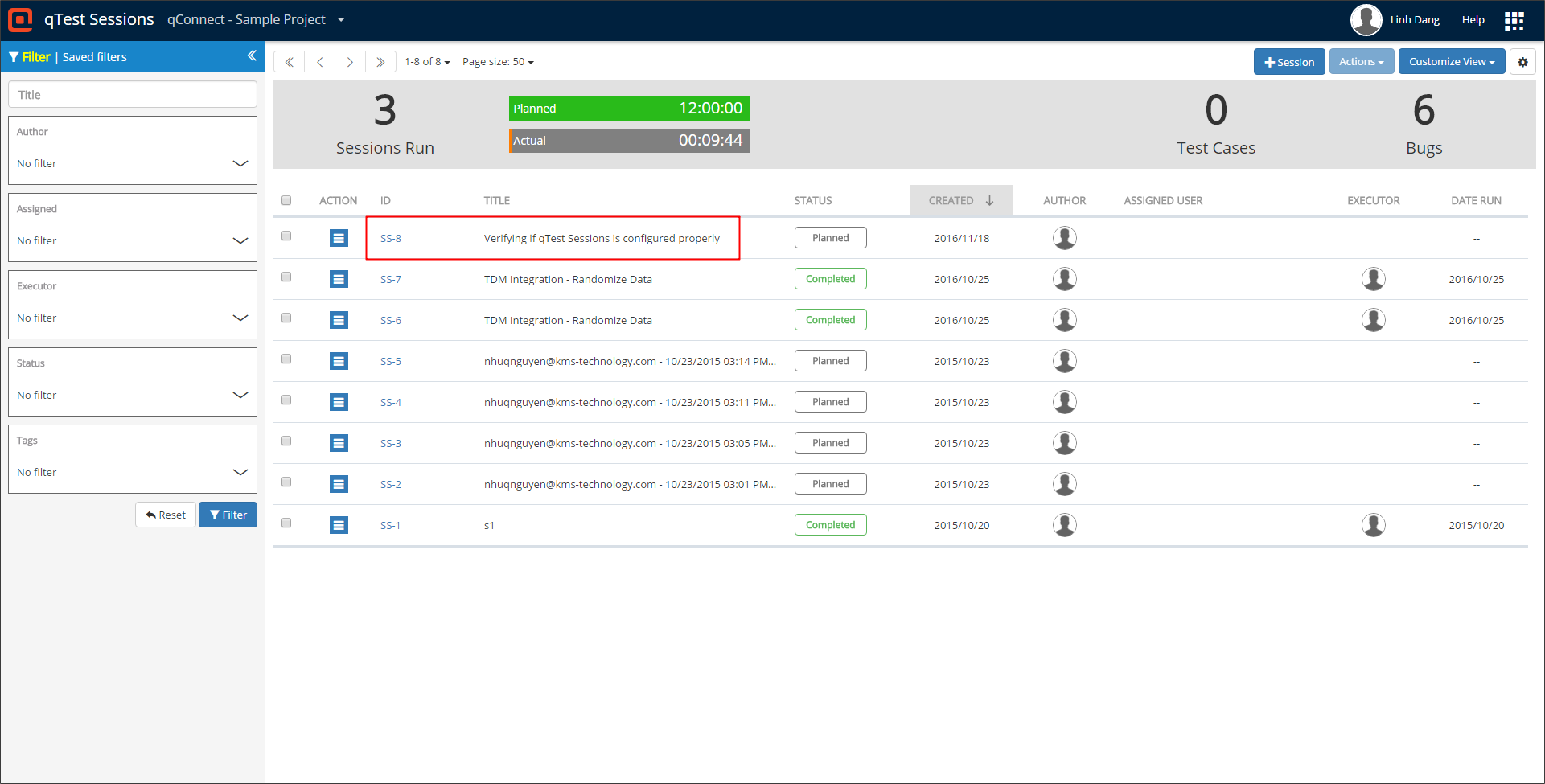Open action menu icon for SS-1
The image size is (1545, 784).
tap(339, 525)
